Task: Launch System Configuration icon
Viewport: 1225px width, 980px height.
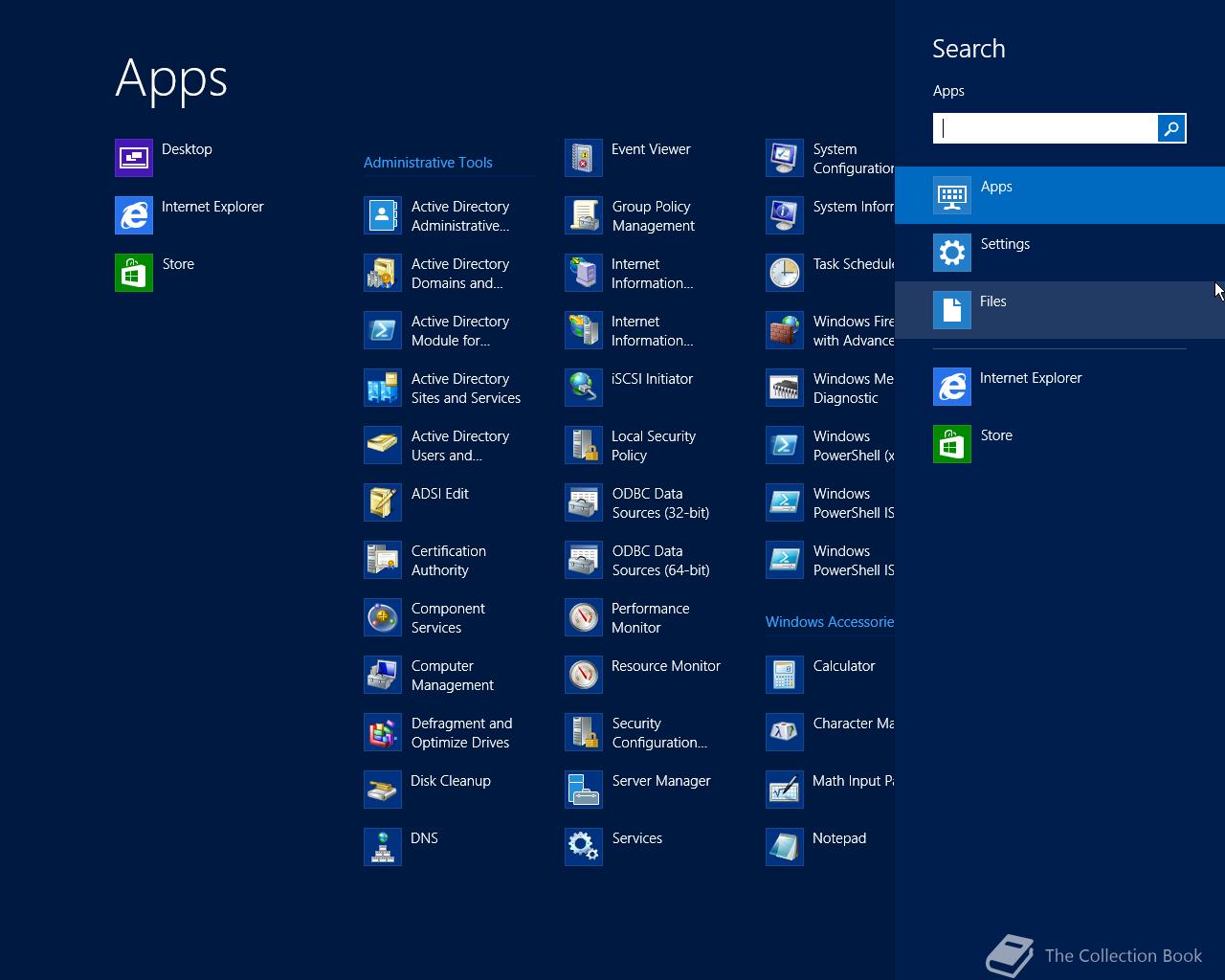Action: 785,158
